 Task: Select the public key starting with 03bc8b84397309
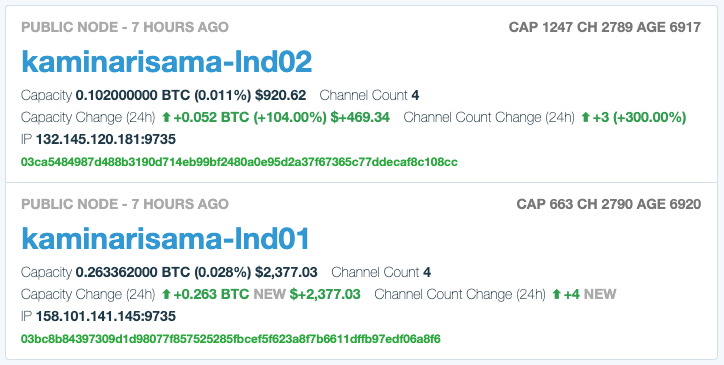click(x=231, y=339)
